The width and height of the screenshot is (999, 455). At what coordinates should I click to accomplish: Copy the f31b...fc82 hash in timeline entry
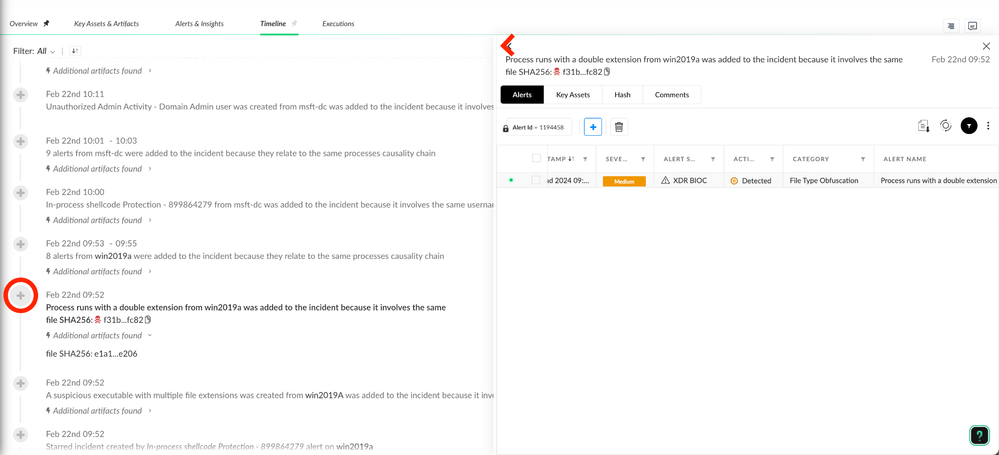(x=148, y=319)
